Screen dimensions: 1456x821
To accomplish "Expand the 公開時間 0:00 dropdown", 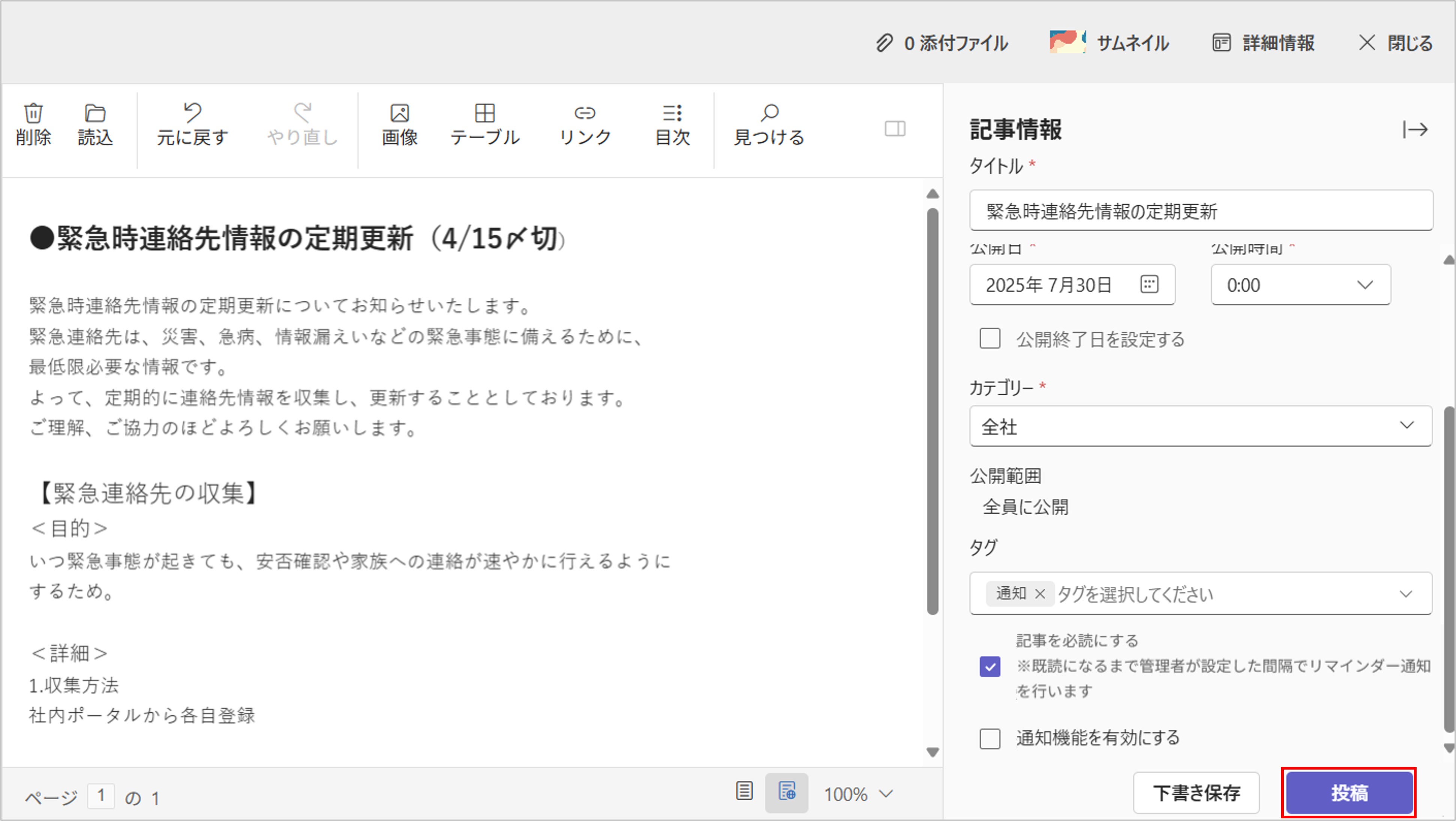I will tap(1301, 285).
